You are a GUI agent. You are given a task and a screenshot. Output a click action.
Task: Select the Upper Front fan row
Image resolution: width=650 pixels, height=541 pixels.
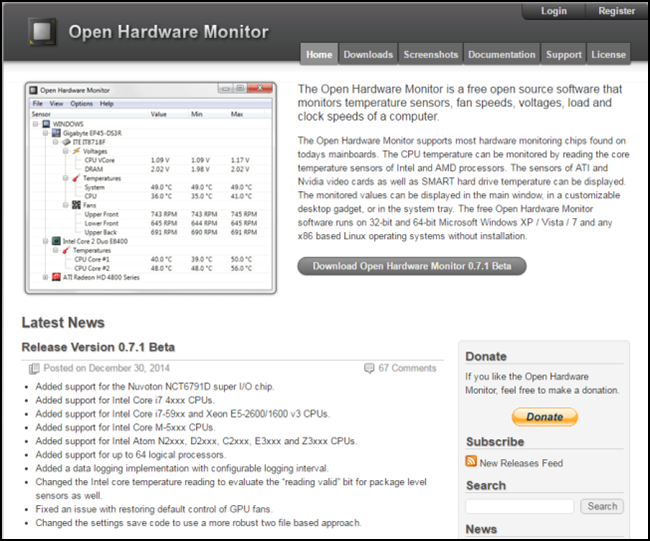150,214
